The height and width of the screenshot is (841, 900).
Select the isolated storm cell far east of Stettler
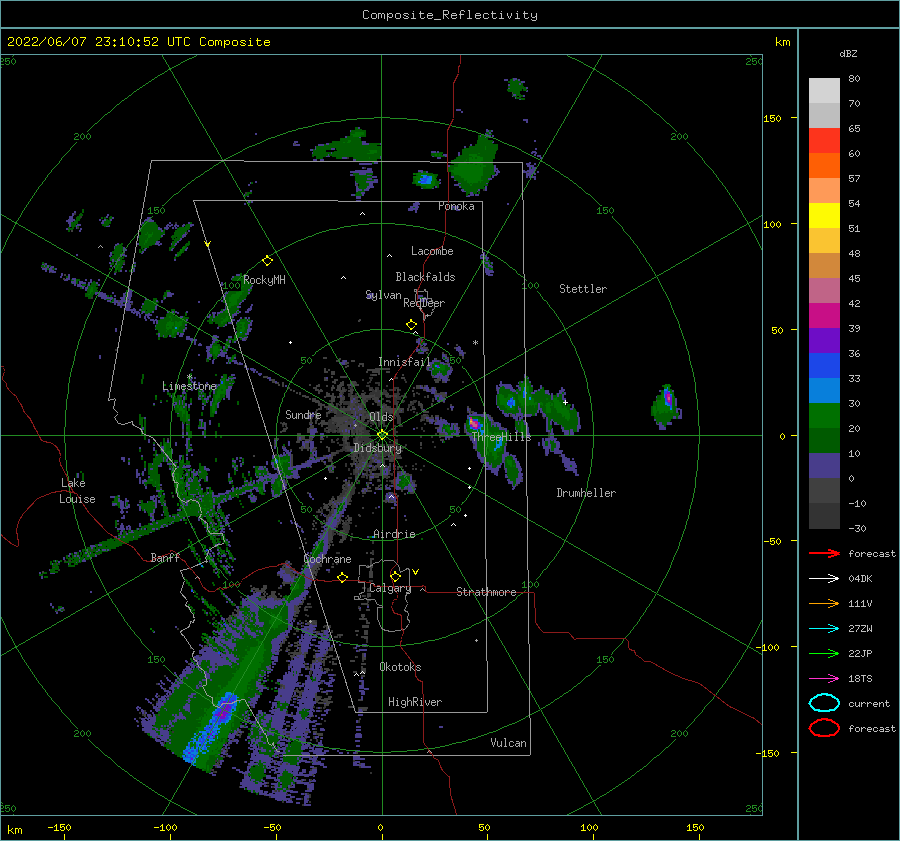click(666, 405)
